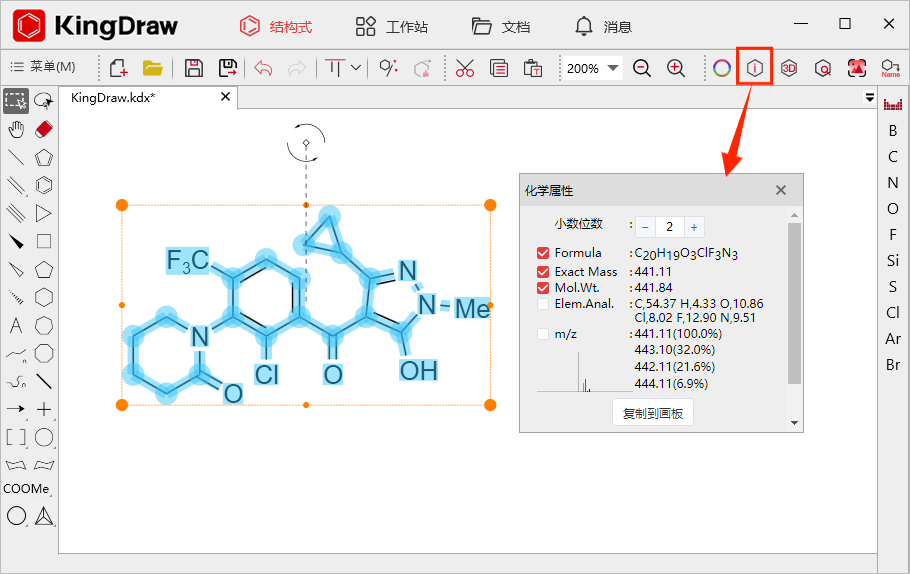The width and height of the screenshot is (910, 574).
Task: Zoom out with the minus magnifier
Action: point(641,68)
